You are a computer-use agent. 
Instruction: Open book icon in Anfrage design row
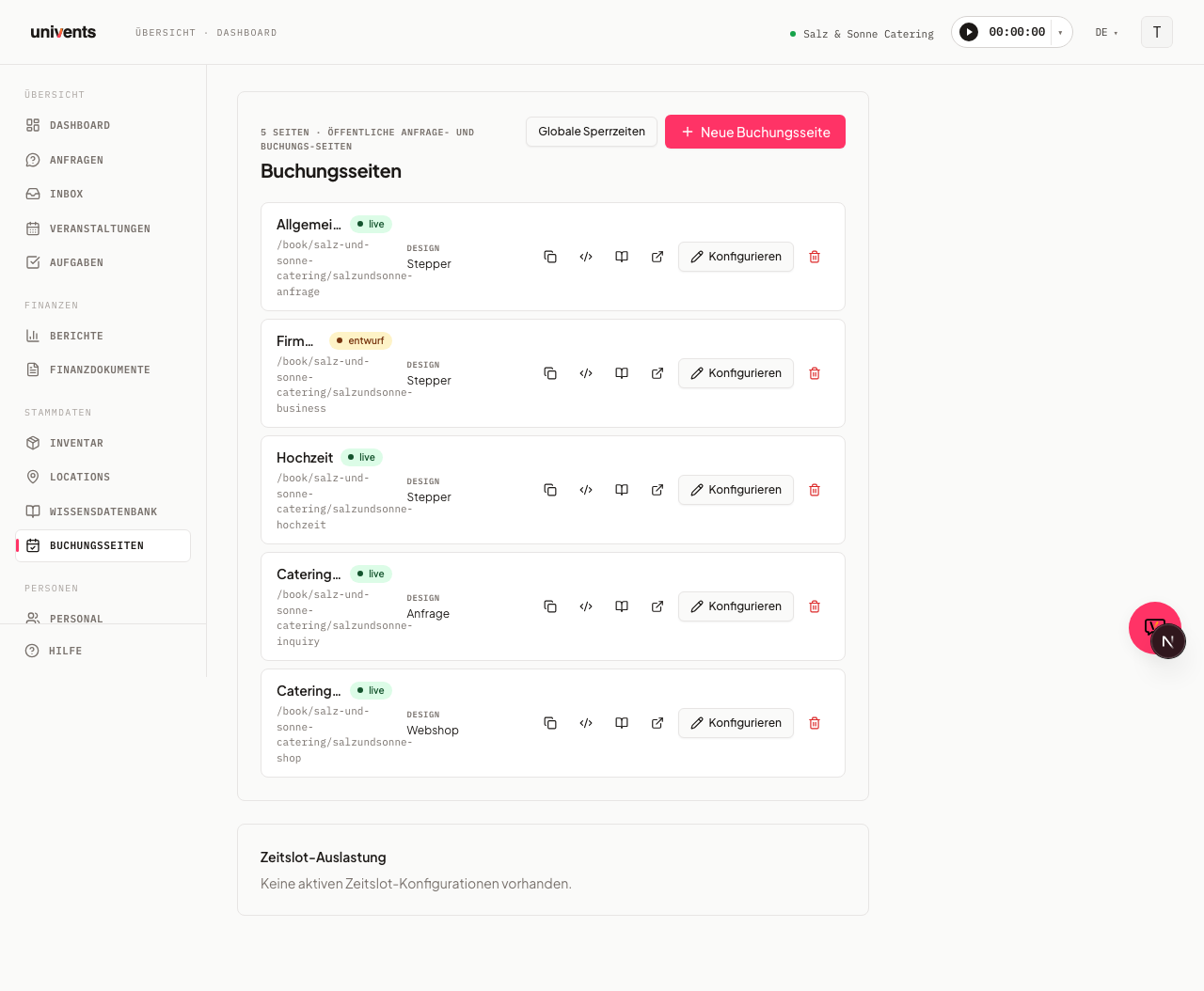pos(622,606)
